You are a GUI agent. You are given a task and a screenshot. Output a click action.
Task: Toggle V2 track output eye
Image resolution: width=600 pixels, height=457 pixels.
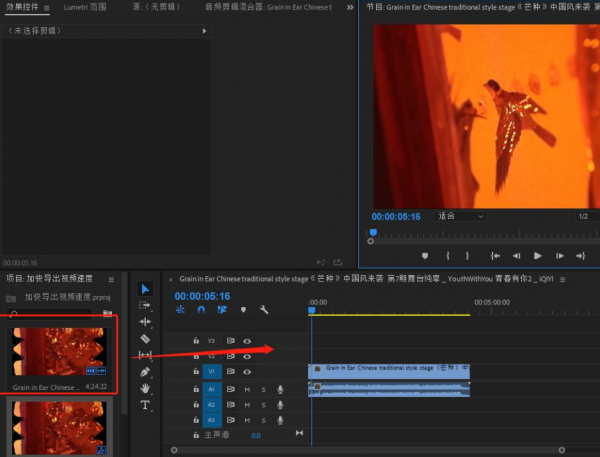[x=247, y=357]
